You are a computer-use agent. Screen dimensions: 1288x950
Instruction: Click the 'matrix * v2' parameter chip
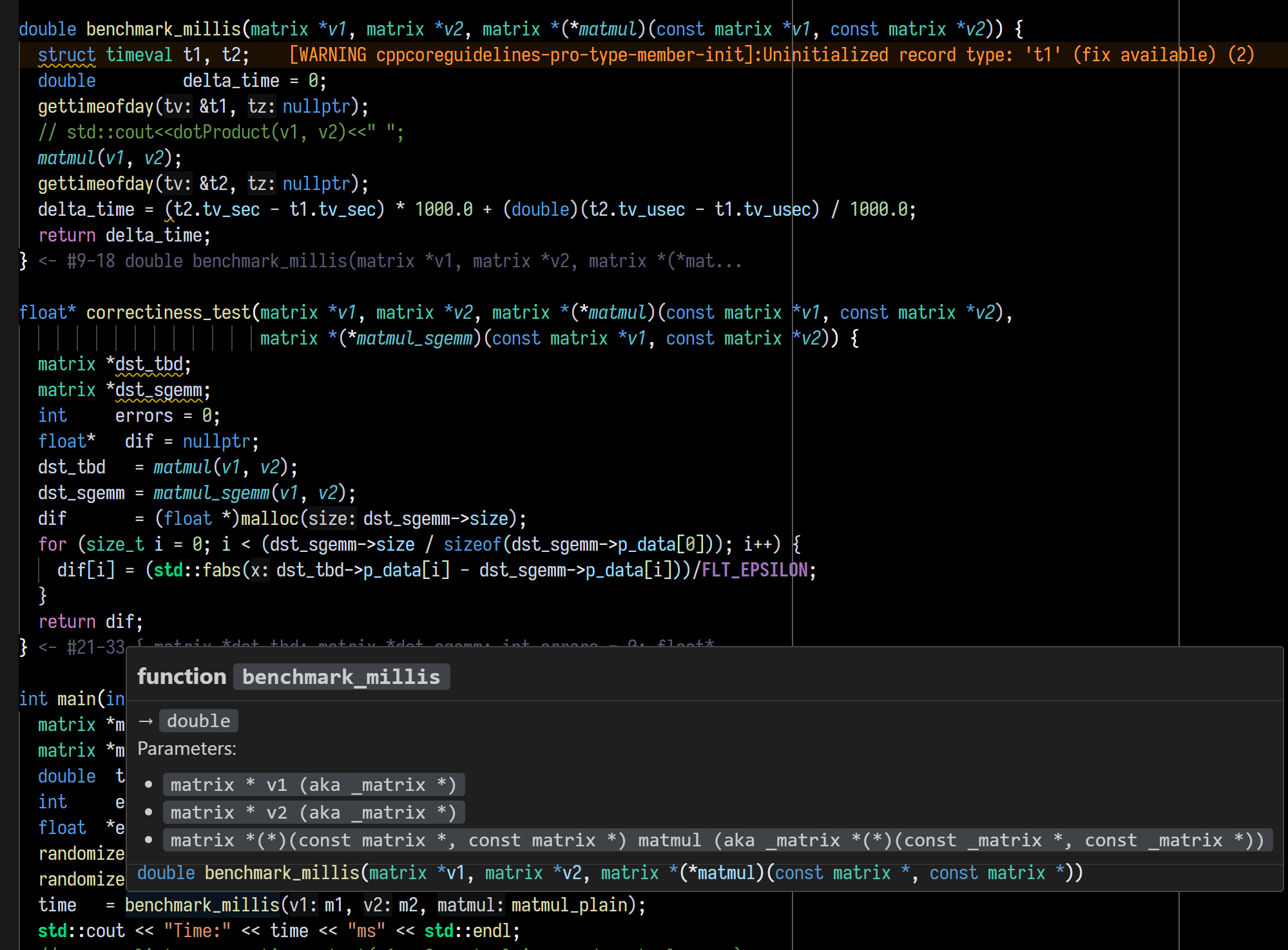(314, 812)
